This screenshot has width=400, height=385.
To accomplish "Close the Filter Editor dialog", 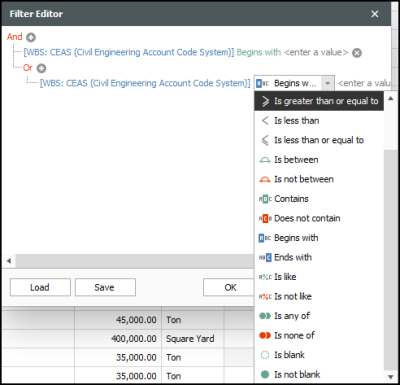I will click(x=375, y=14).
